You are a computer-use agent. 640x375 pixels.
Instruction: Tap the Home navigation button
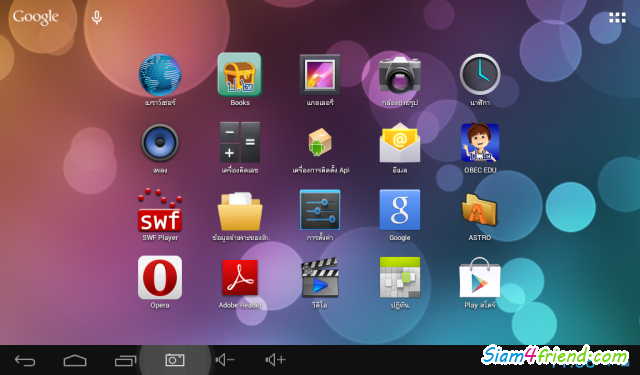[x=75, y=360]
